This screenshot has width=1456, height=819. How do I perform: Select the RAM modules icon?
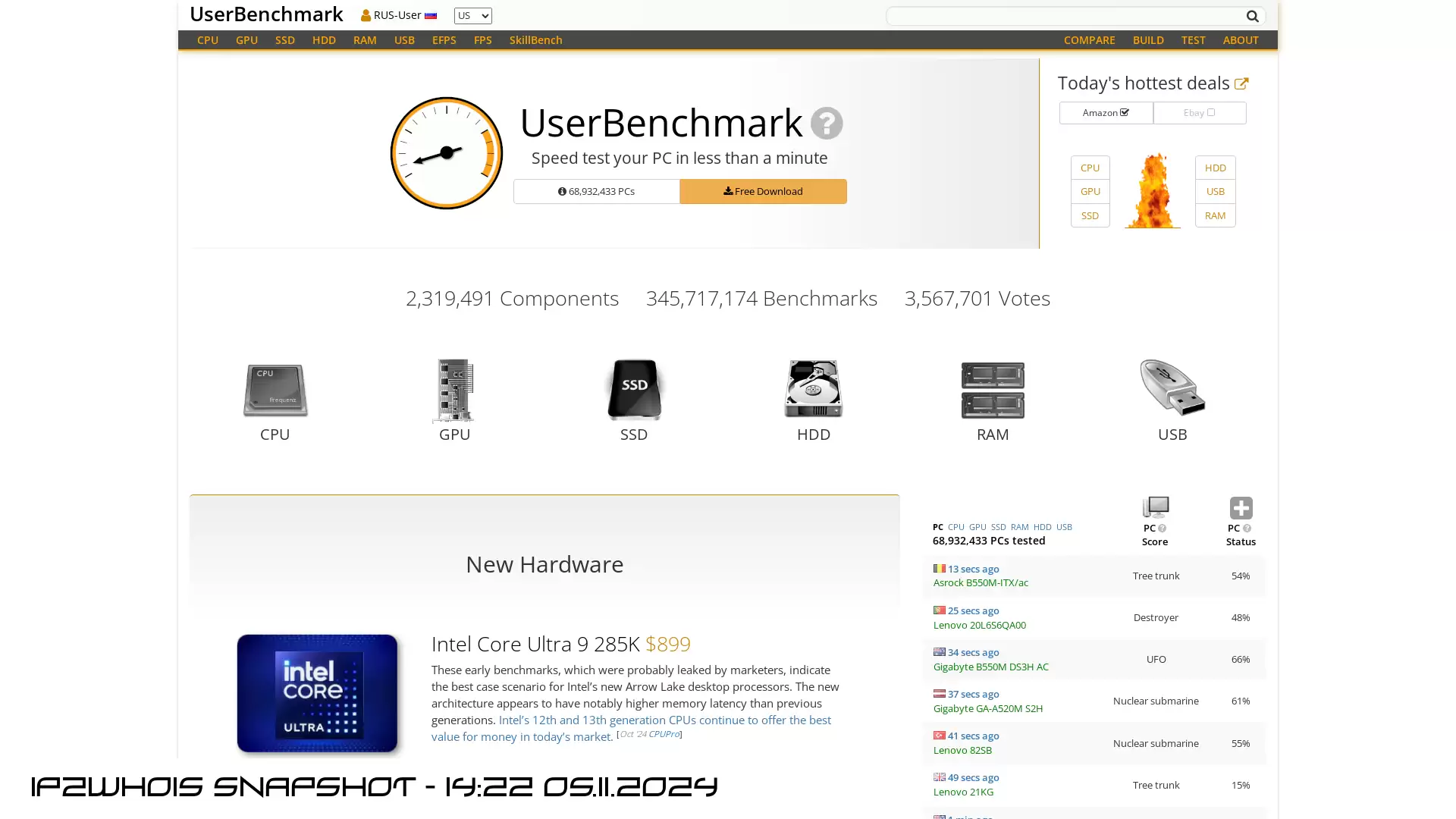click(993, 390)
